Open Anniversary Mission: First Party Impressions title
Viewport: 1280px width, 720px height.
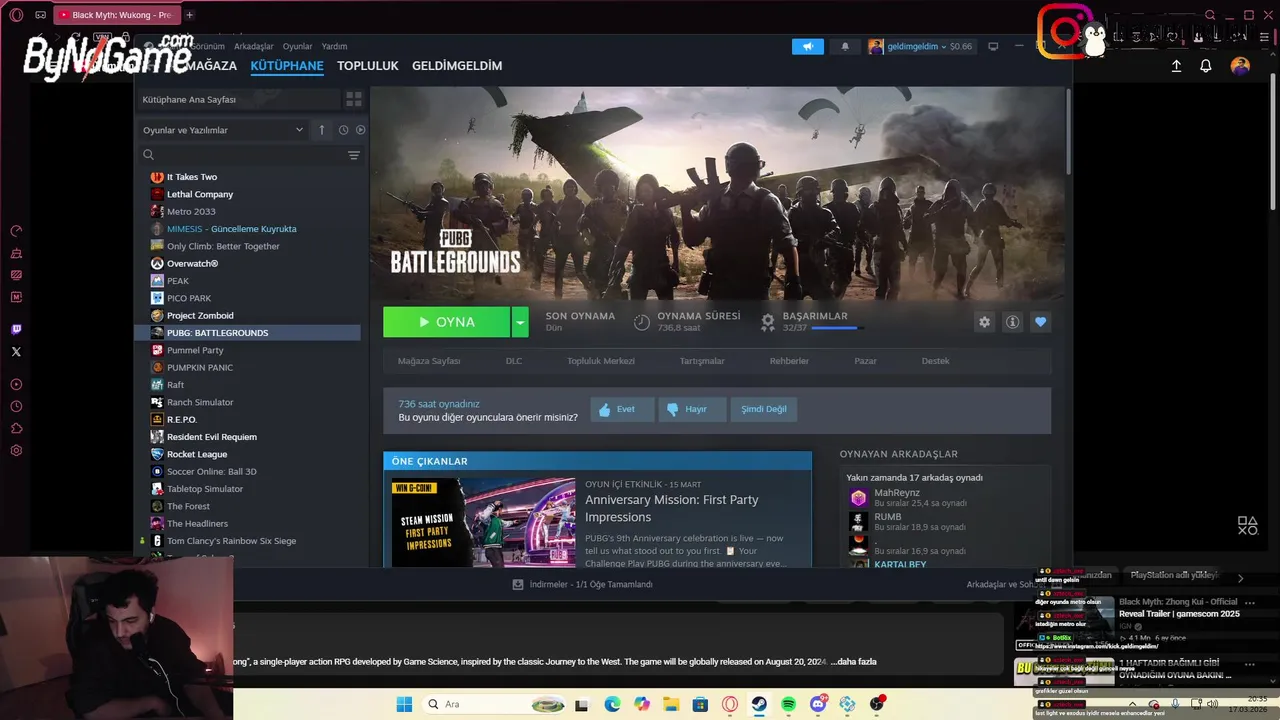672,508
